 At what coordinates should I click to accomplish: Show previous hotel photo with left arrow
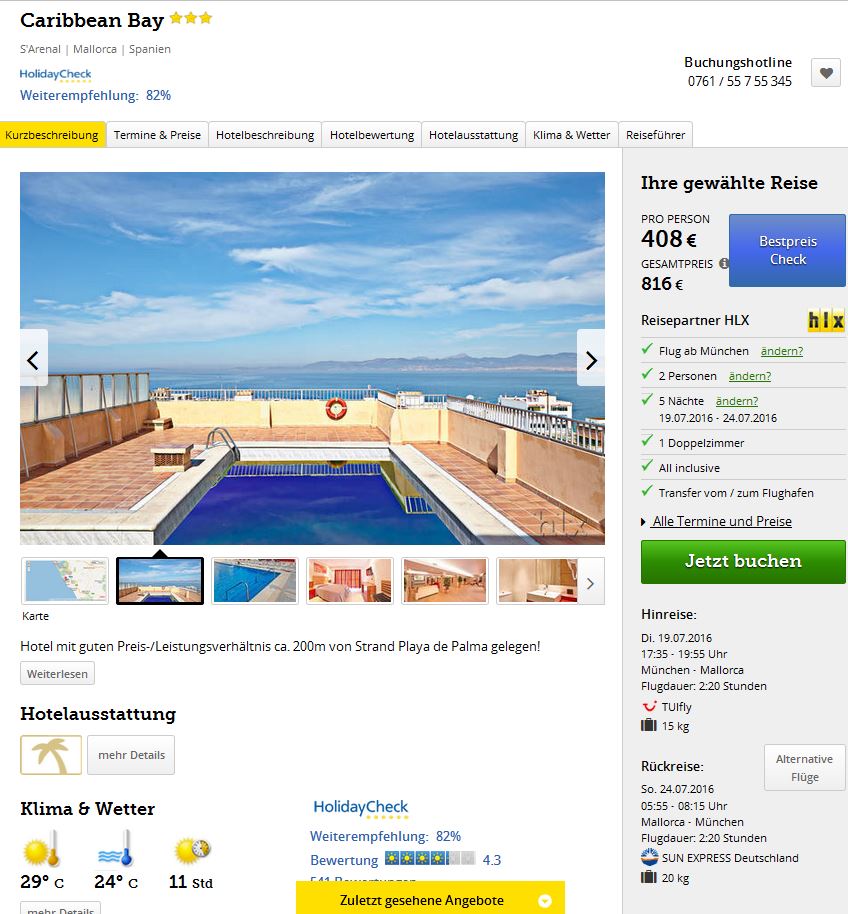click(34, 358)
